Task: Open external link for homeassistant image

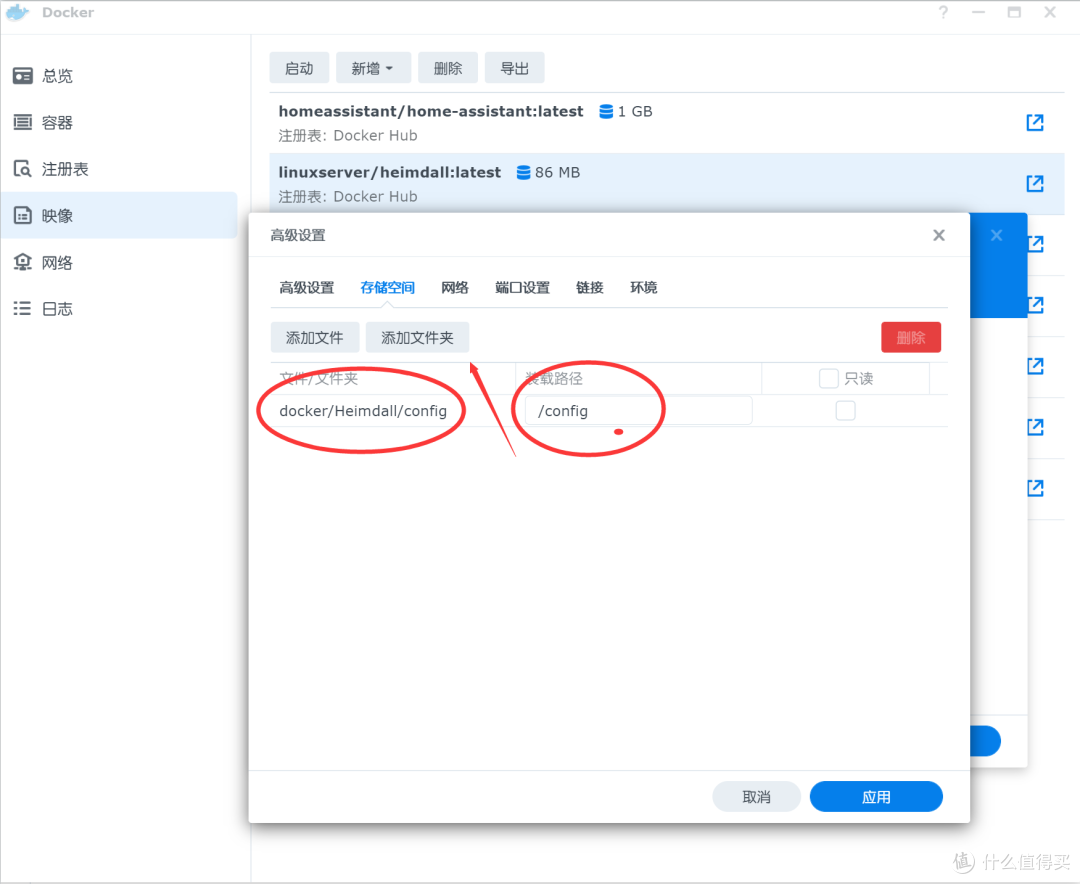Action: (x=1035, y=122)
